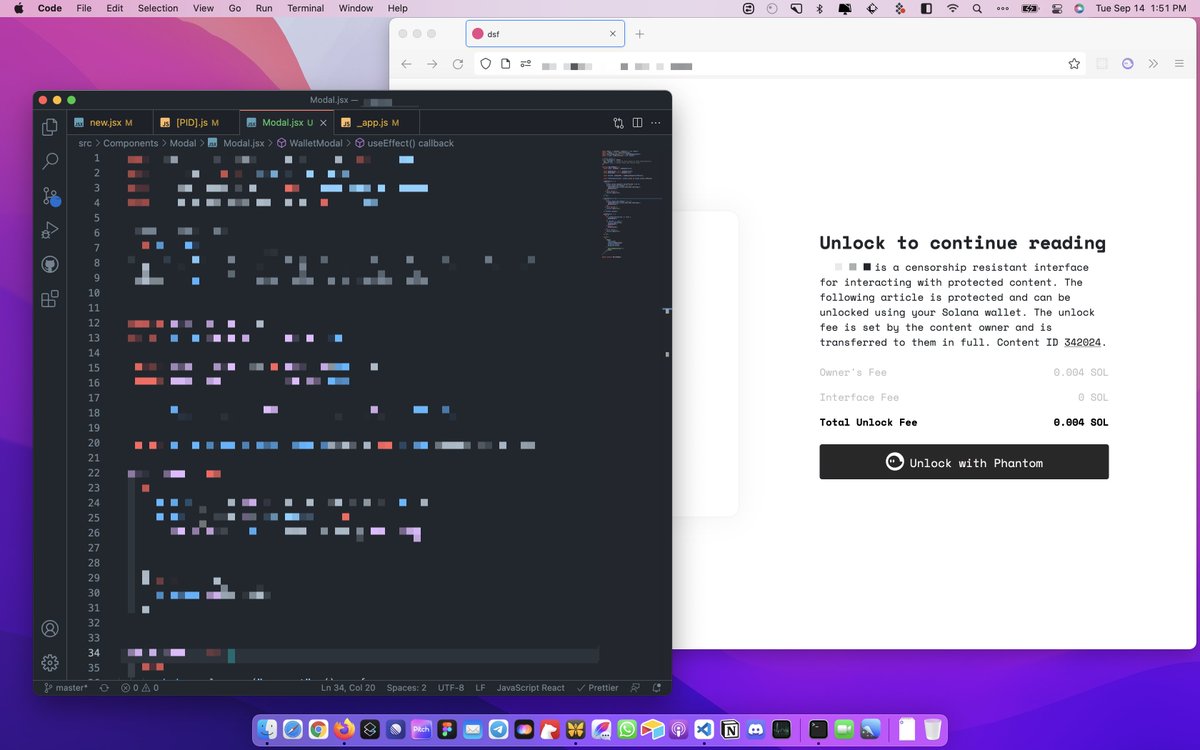Open browser overflow chevrons menu

tap(1153, 64)
